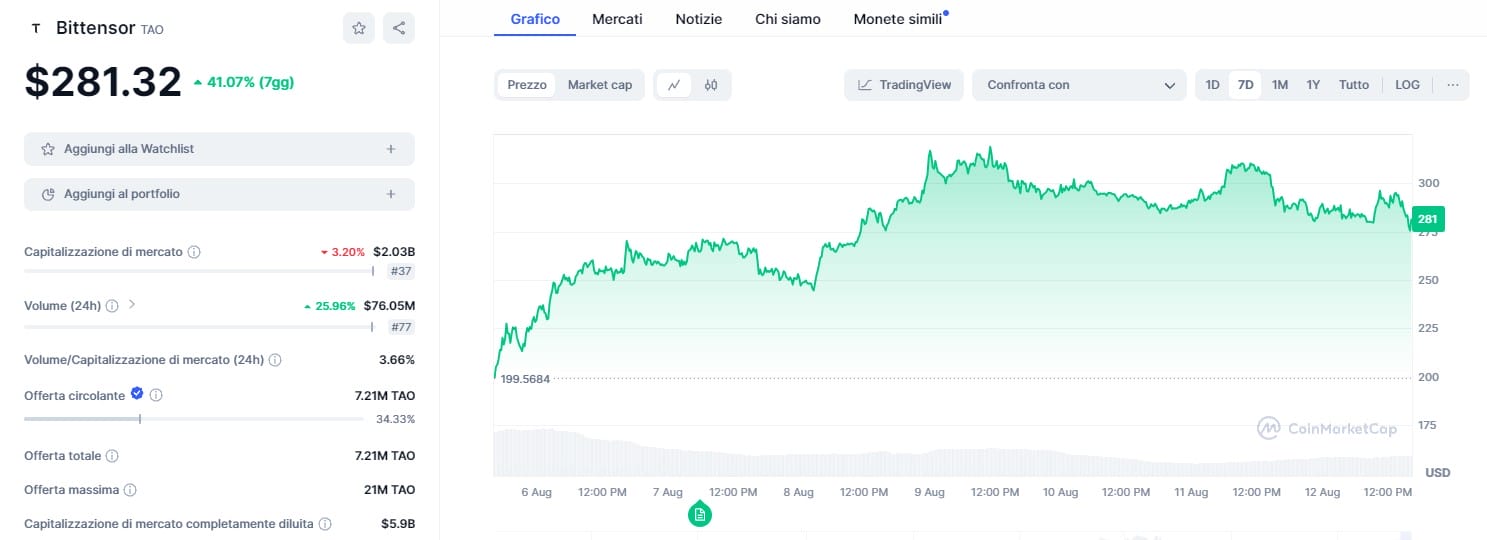
Task: Click the green document event marker on timeline
Action: (x=700, y=514)
